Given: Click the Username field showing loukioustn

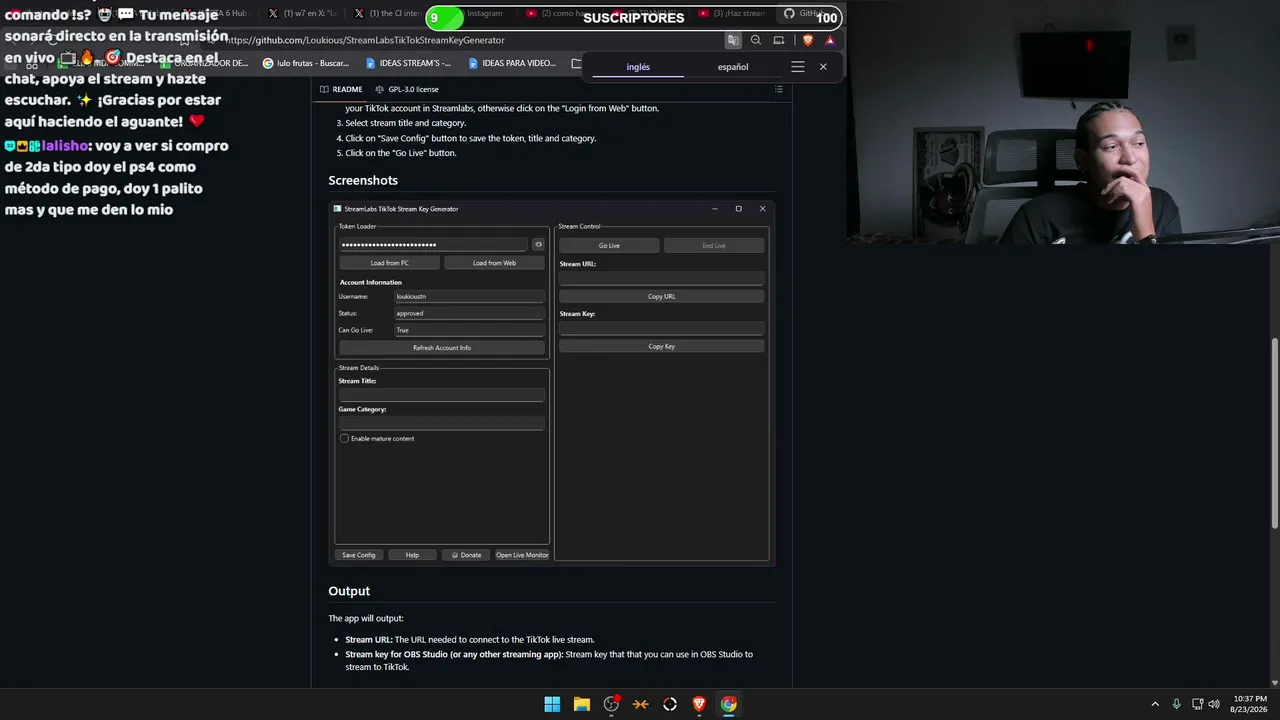Looking at the screenshot, I should (470, 296).
